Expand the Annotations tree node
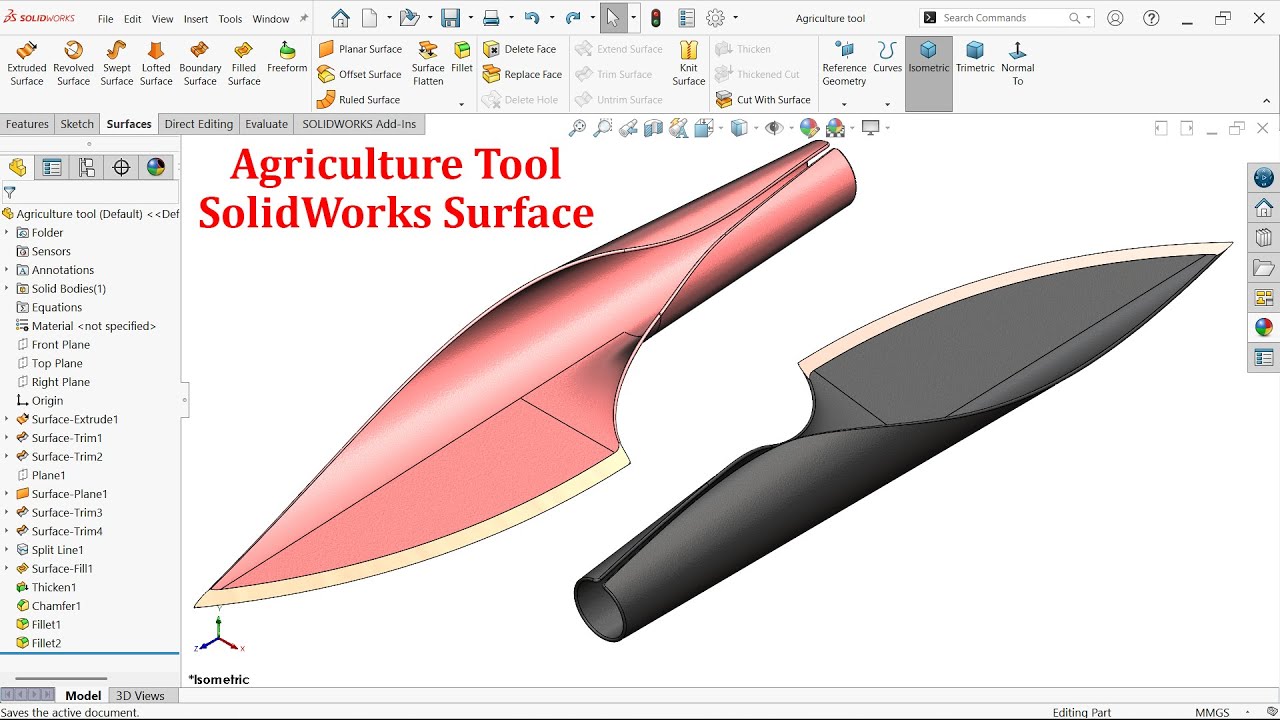Viewport: 1280px width, 720px height. pos(7,270)
